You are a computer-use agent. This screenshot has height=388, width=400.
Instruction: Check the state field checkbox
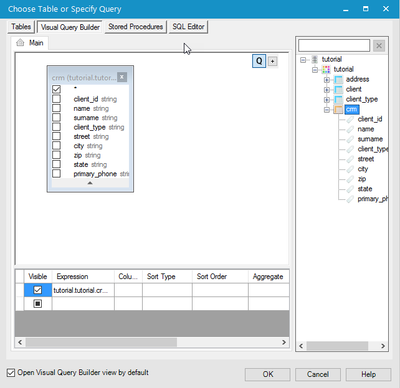click(56, 164)
